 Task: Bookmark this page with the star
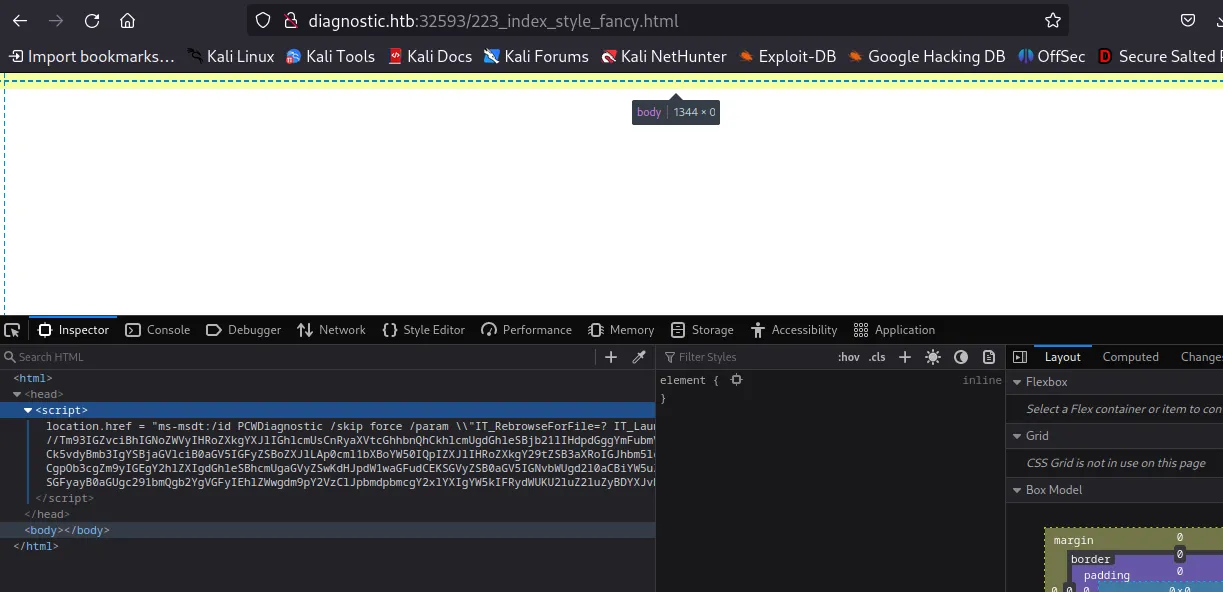(x=1052, y=21)
